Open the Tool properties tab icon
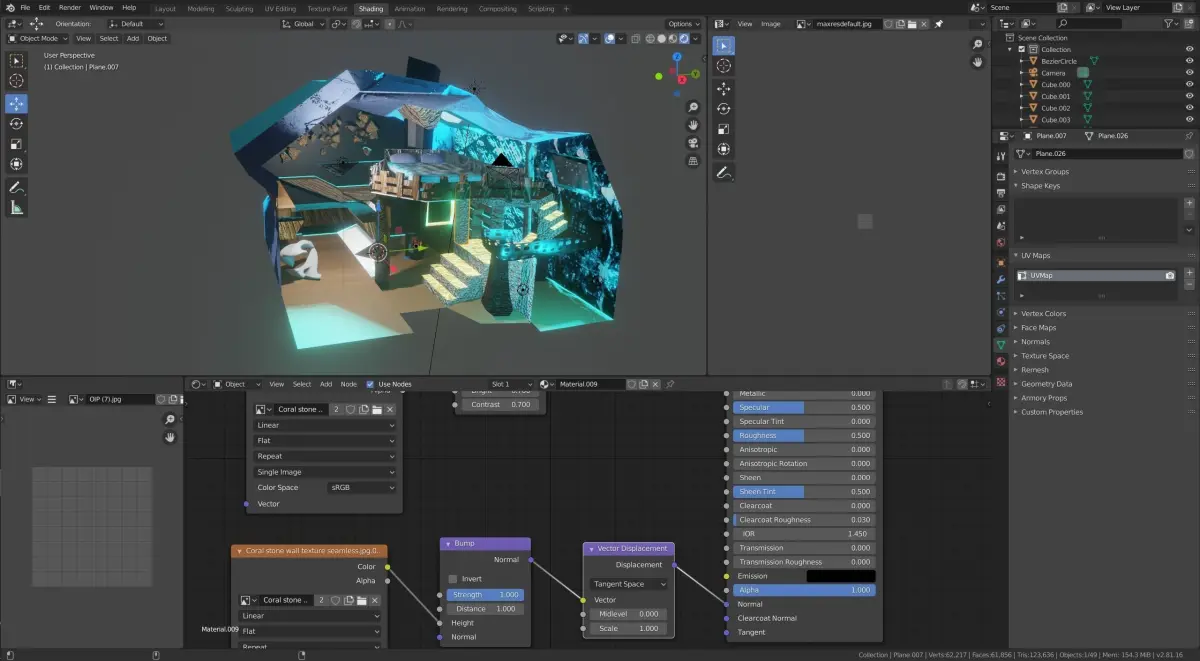The width and height of the screenshot is (1200, 661). (1000, 157)
